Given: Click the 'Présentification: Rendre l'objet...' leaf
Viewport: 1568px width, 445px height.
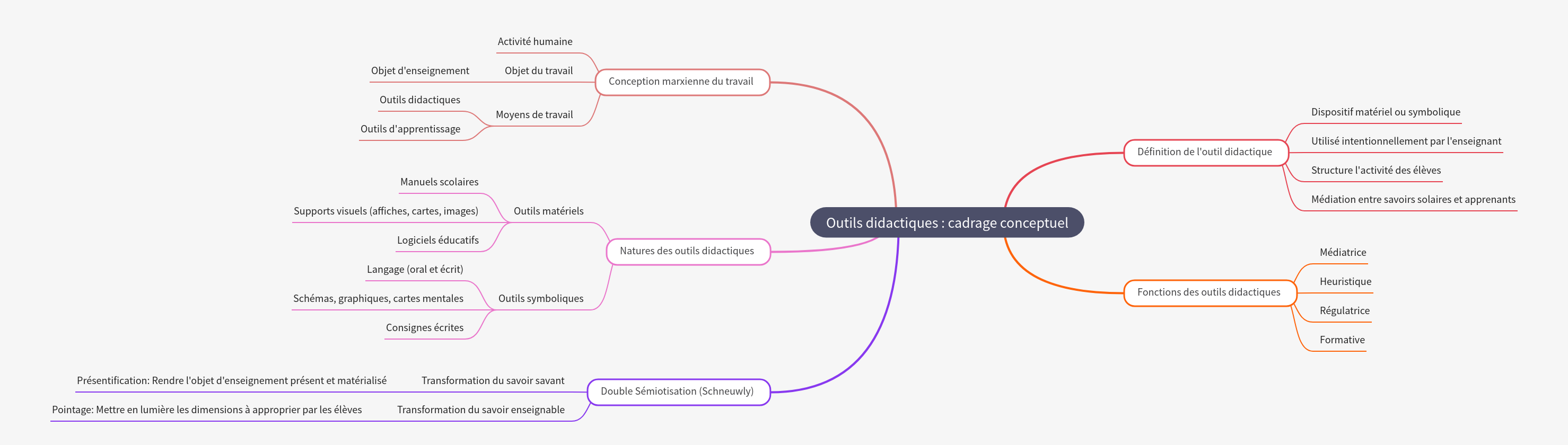Looking at the screenshot, I should (232, 380).
